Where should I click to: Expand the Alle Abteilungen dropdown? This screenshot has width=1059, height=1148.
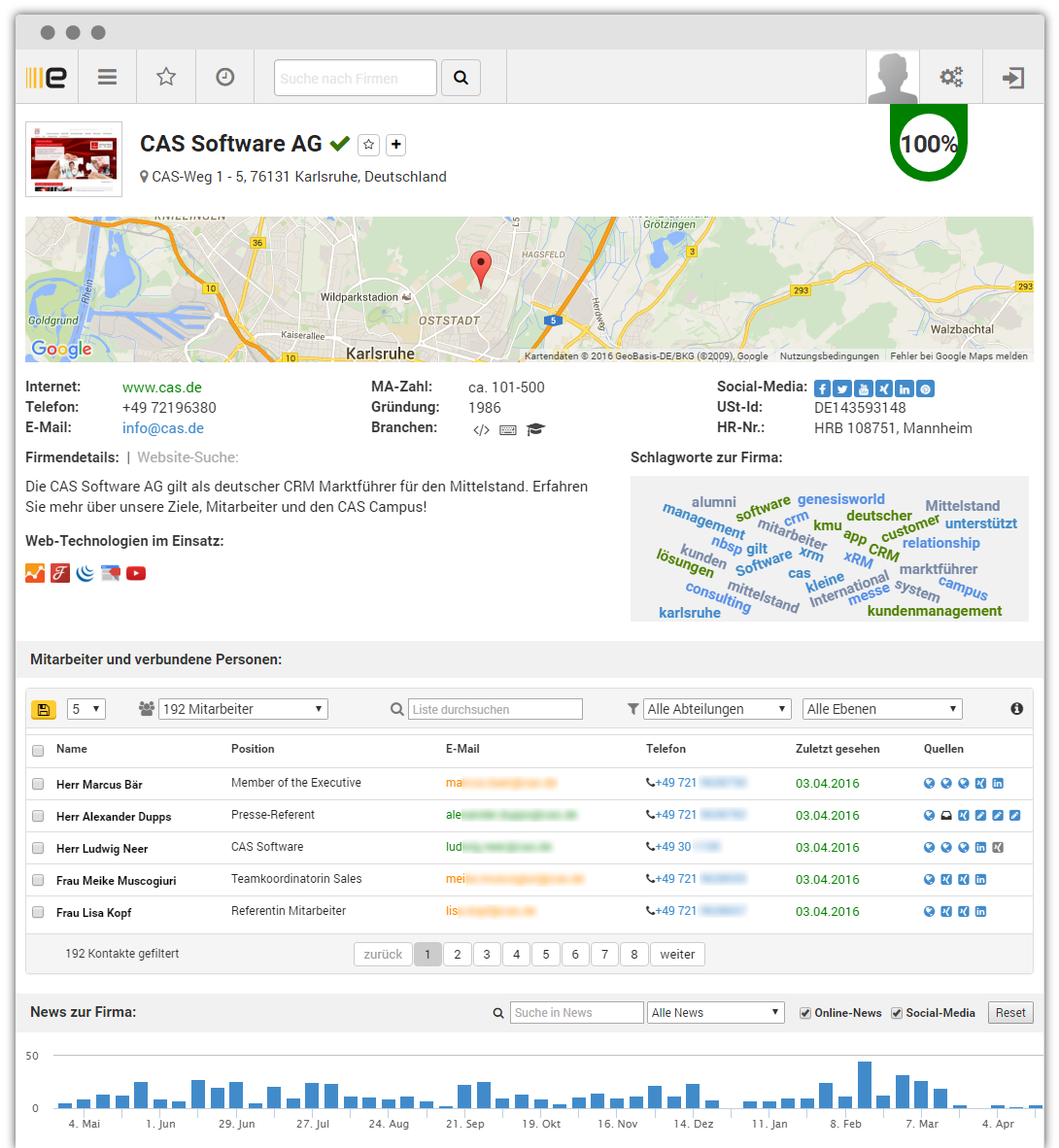point(717,709)
